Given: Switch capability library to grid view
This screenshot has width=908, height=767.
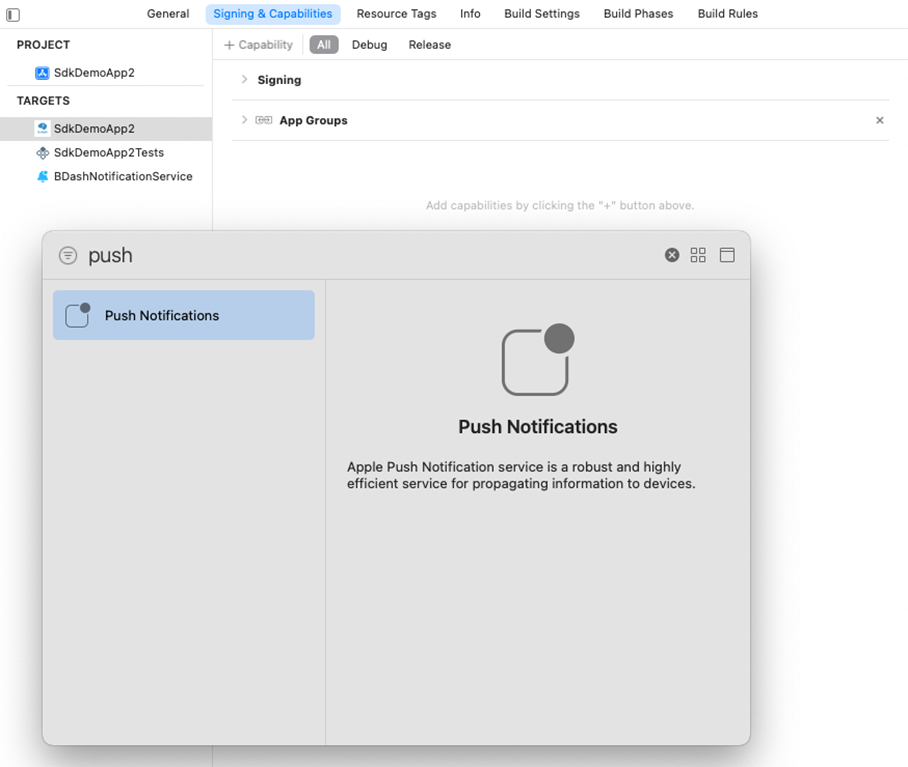Looking at the screenshot, I should pos(698,255).
